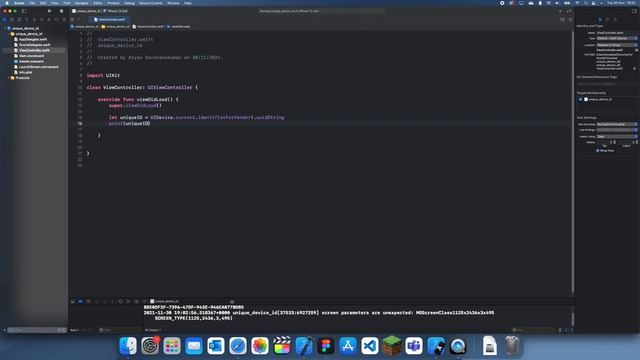Open System Preferences in the Dock

click(x=150, y=346)
